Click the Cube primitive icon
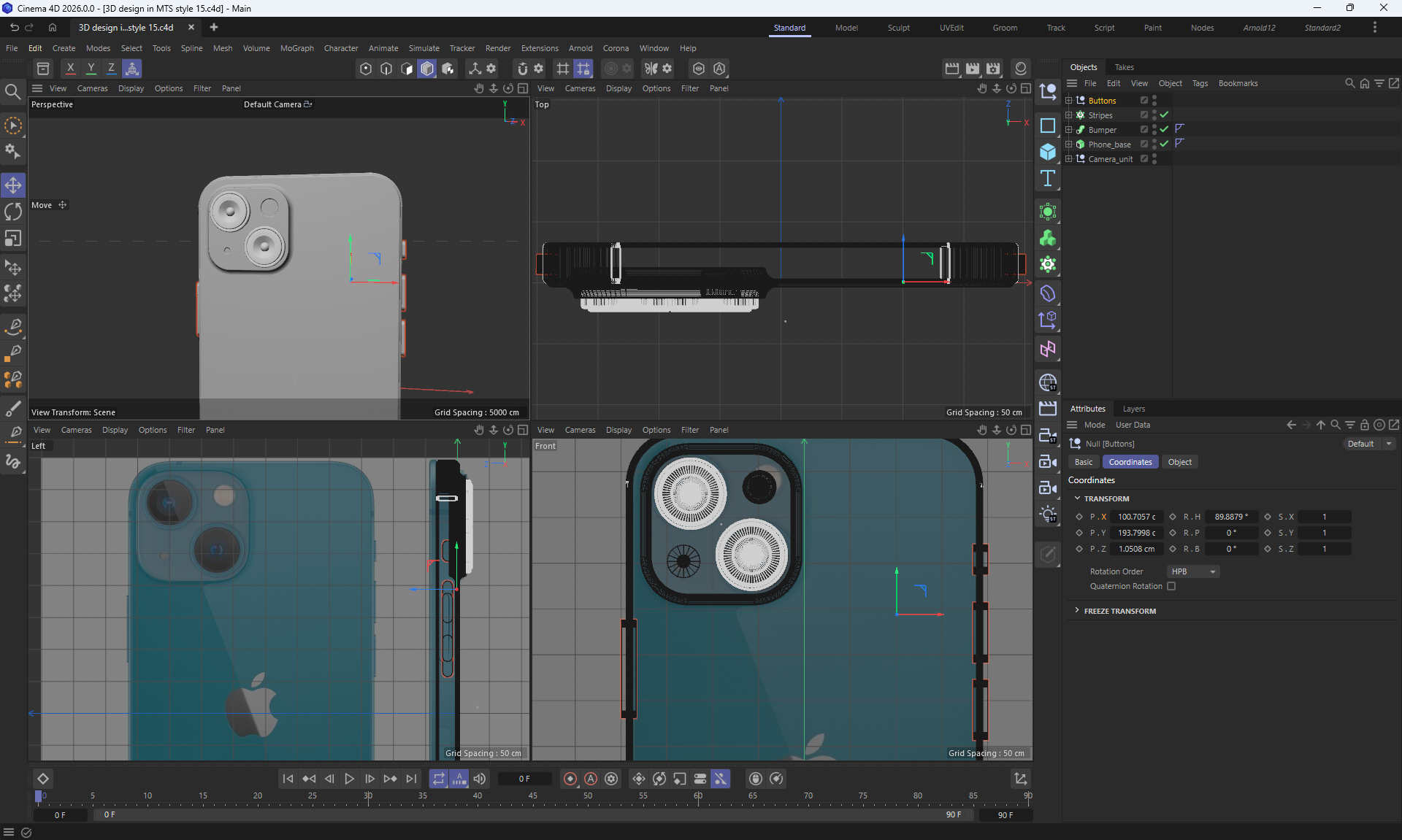 pyautogui.click(x=1048, y=152)
